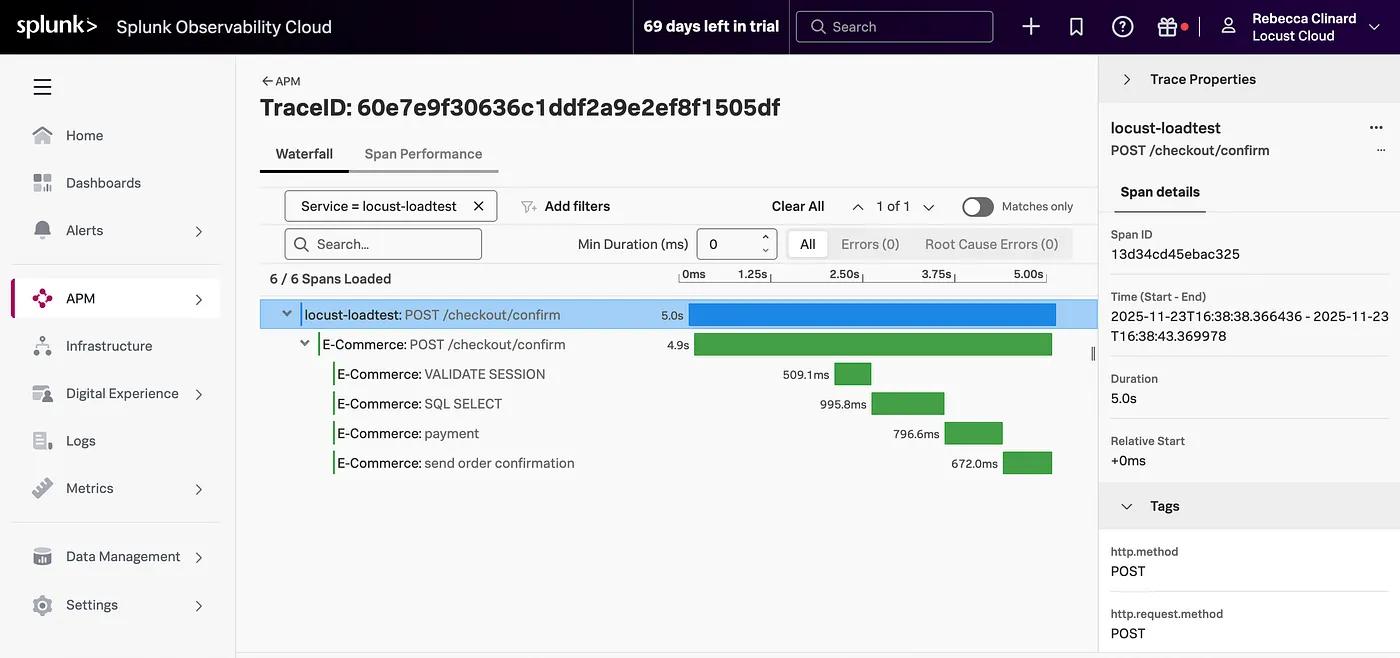Collapse the Tags section in side panel
This screenshot has height=658, width=1400.
[1126, 505]
